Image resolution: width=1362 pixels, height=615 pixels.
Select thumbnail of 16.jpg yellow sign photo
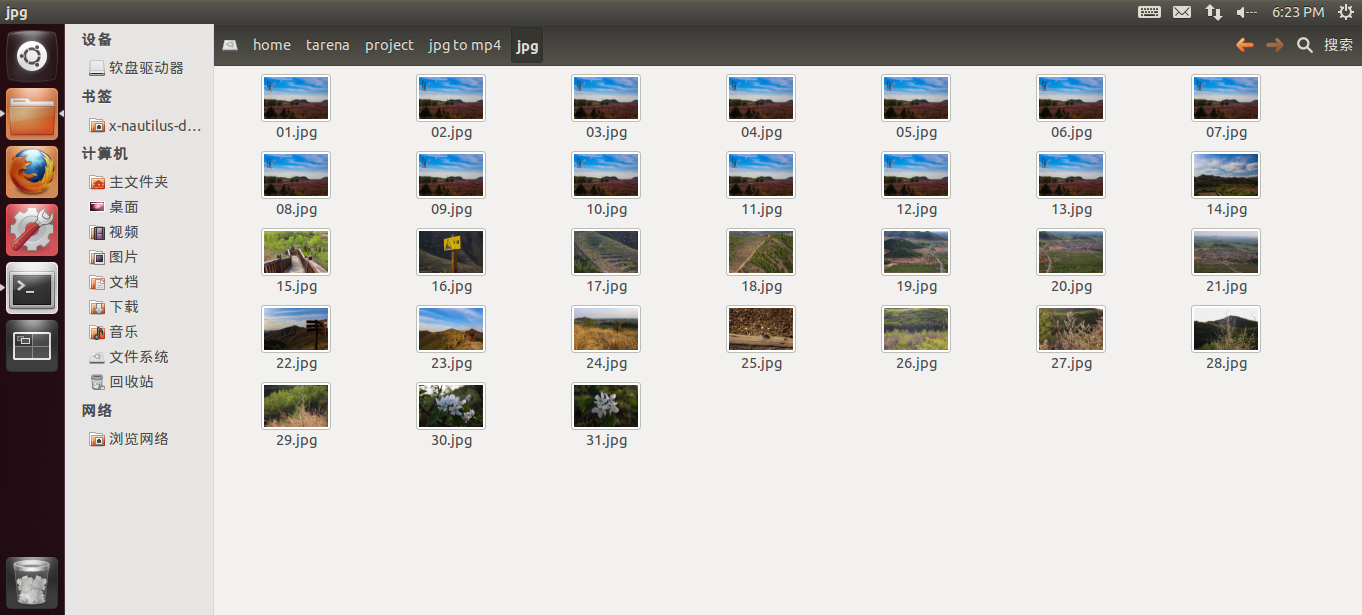451,252
